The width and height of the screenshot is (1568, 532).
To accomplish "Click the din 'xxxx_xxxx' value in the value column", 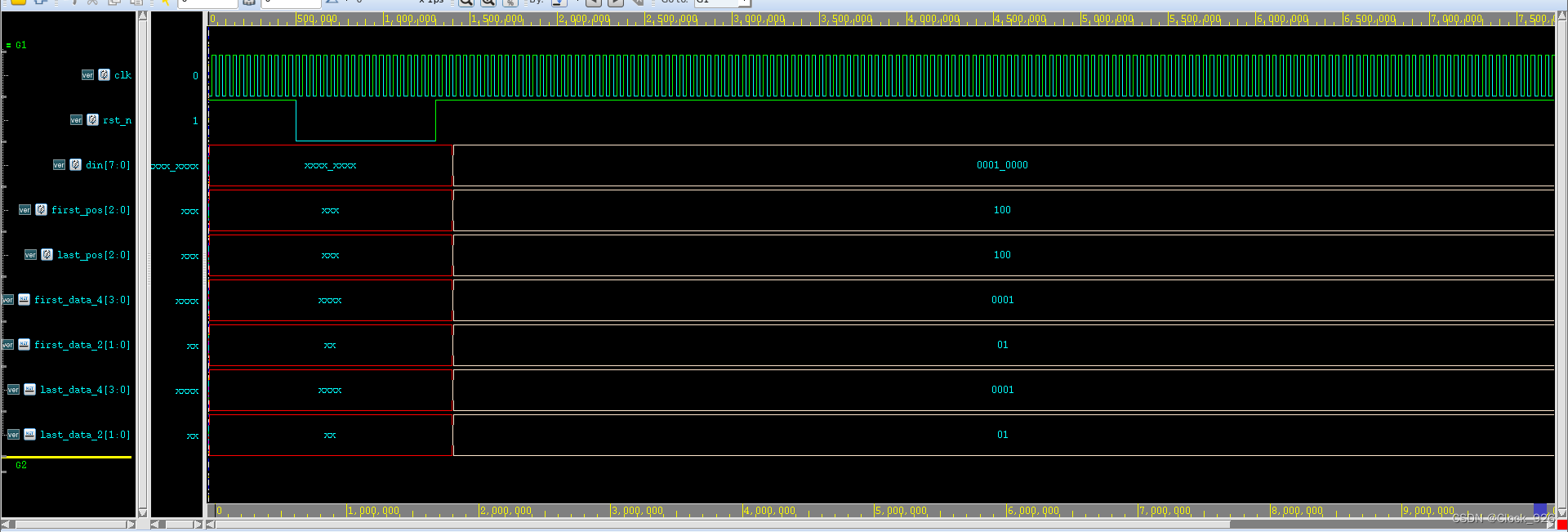I will pyautogui.click(x=176, y=167).
